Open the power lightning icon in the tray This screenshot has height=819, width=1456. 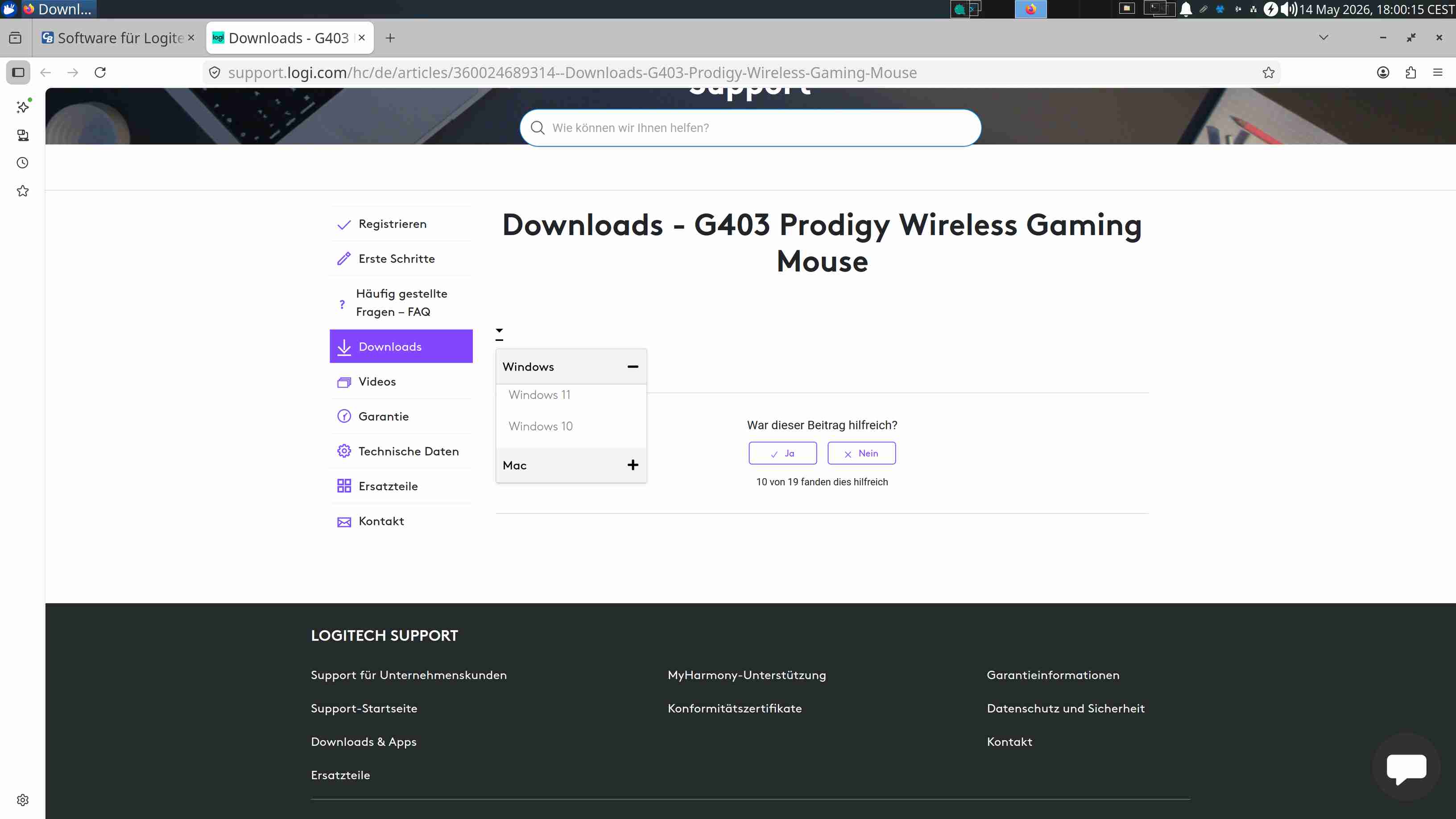(x=1270, y=9)
